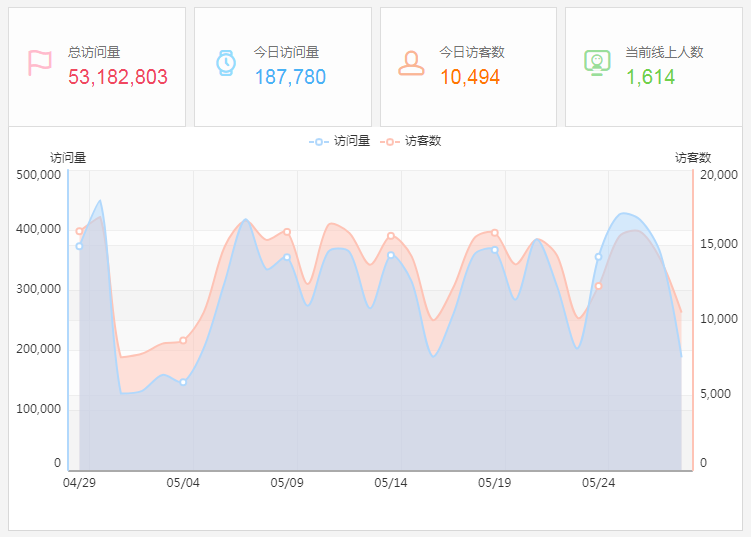Click the orange data point at 05/19

click(495, 233)
